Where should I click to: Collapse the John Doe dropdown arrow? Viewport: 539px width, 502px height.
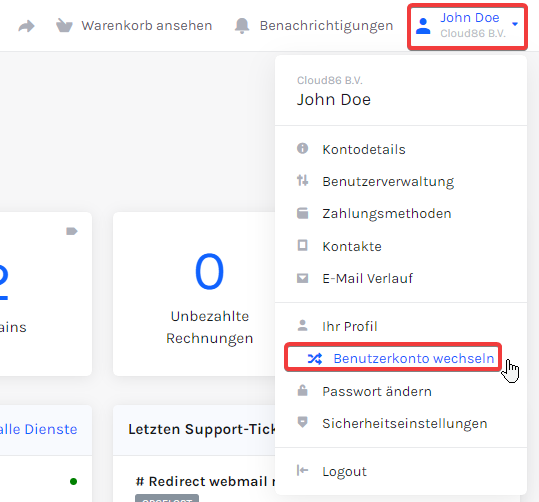515,24
